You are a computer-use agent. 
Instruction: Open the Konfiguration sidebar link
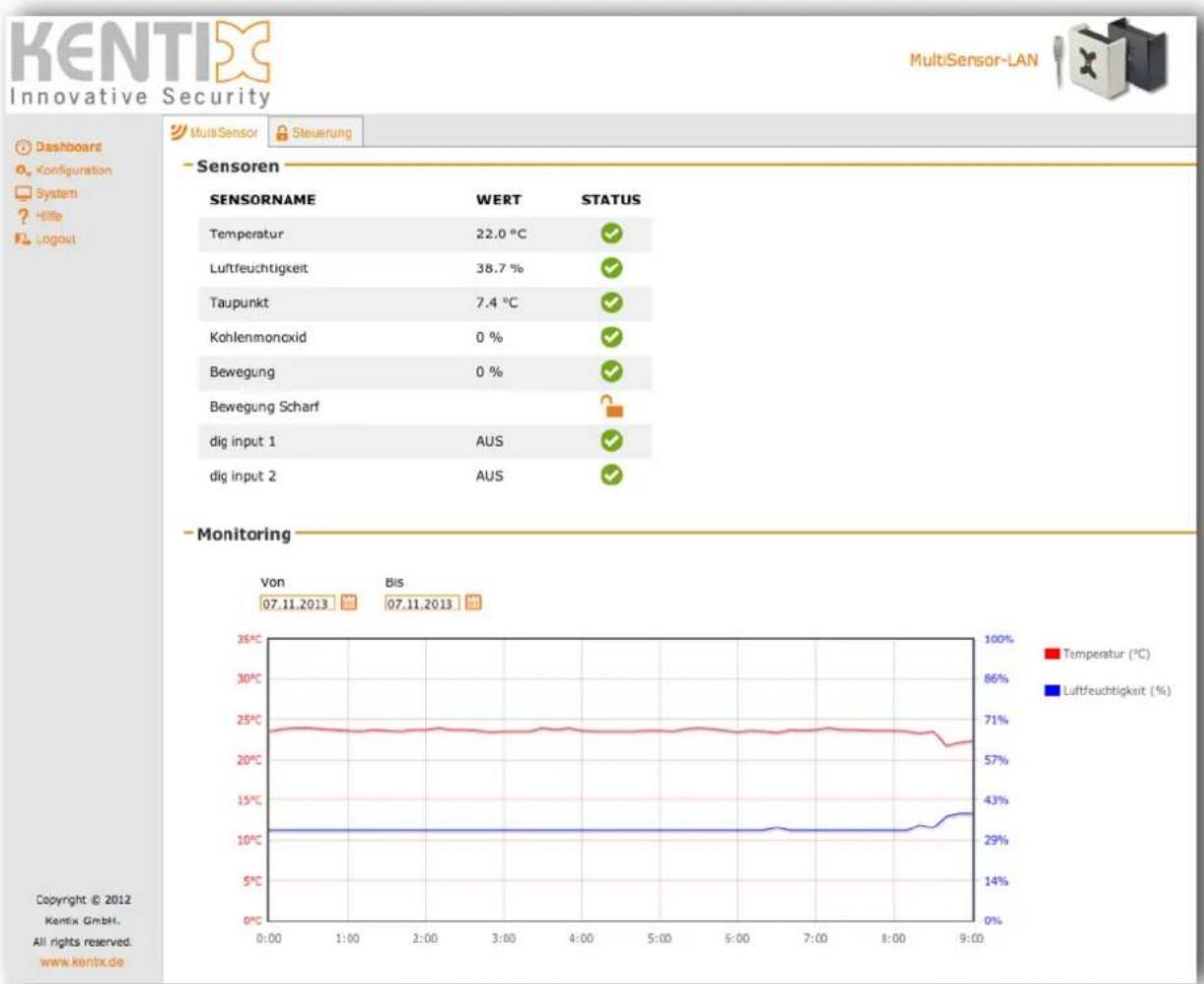pos(74,170)
